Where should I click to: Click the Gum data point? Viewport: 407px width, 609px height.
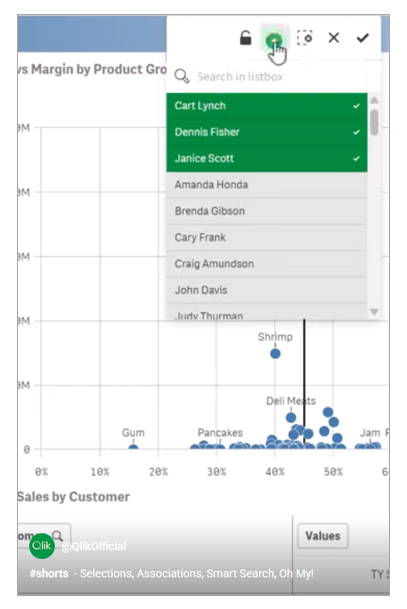[133, 447]
